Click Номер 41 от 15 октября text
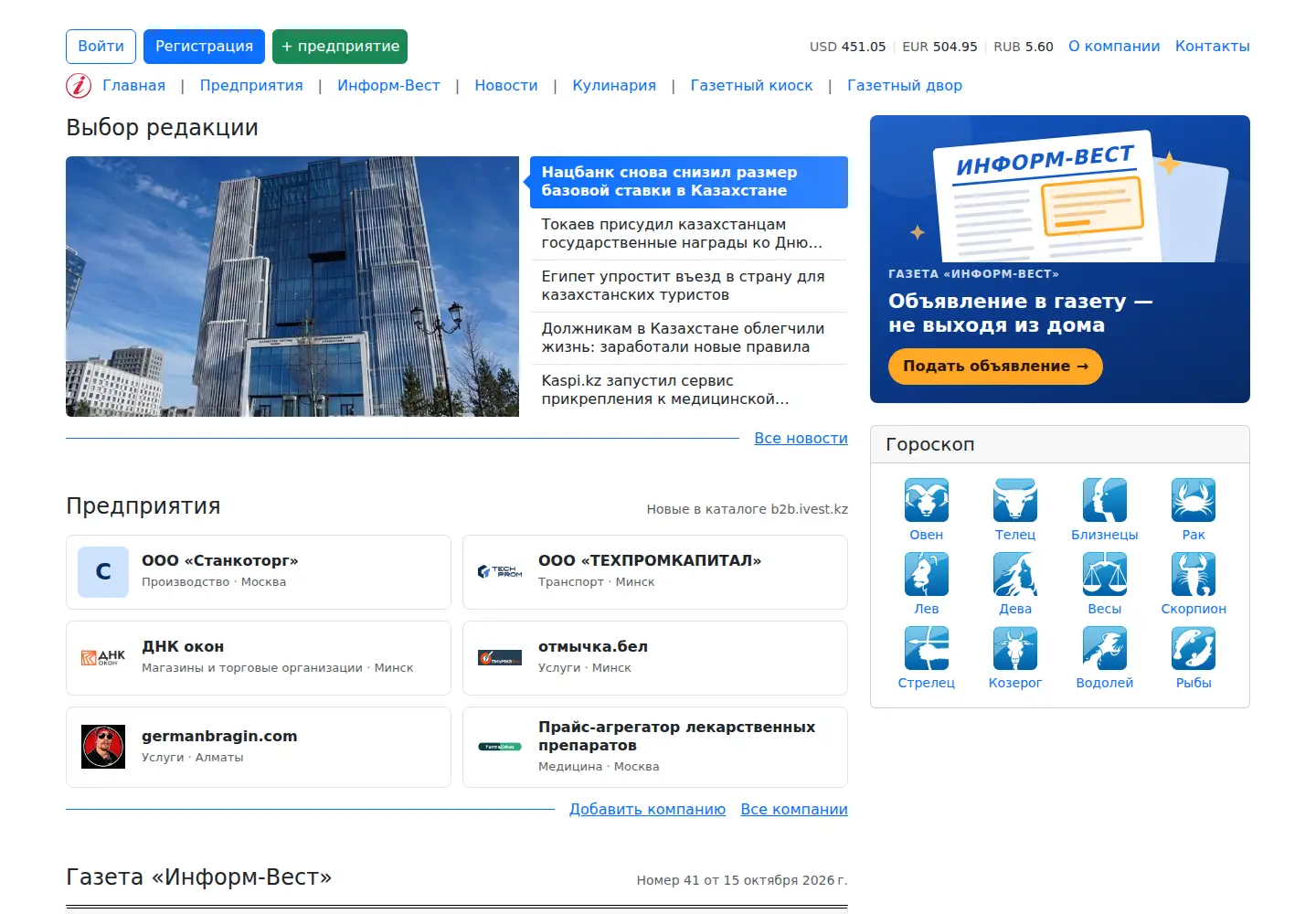The image size is (1316, 914). (742, 880)
